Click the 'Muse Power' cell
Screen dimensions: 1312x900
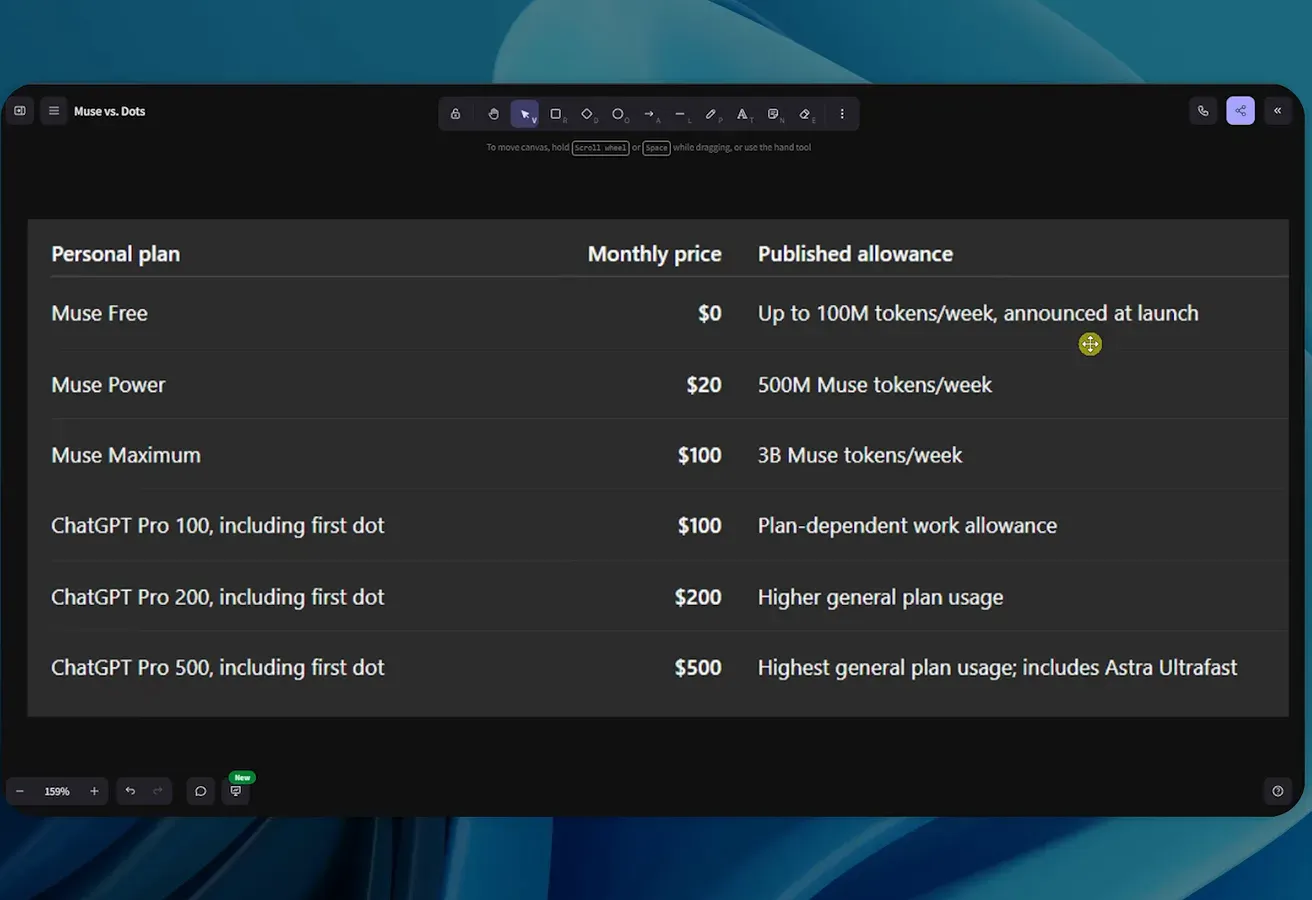pos(108,385)
